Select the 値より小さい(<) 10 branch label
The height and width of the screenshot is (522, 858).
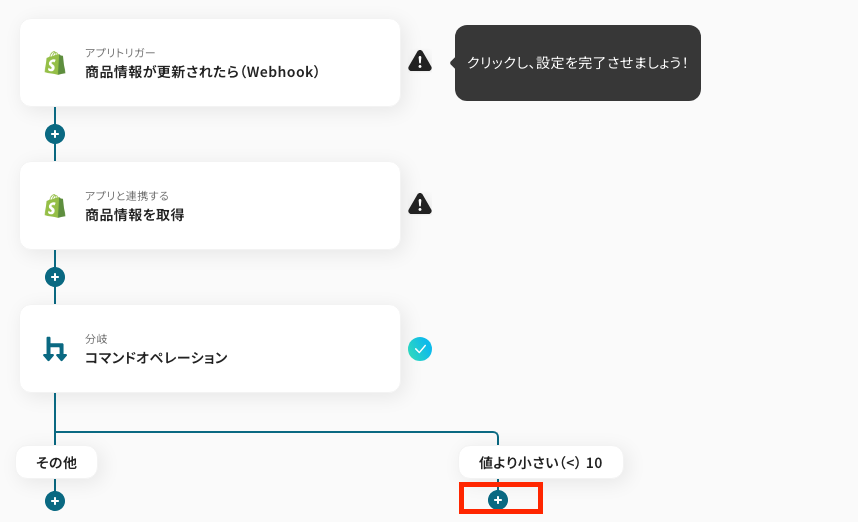(x=541, y=462)
